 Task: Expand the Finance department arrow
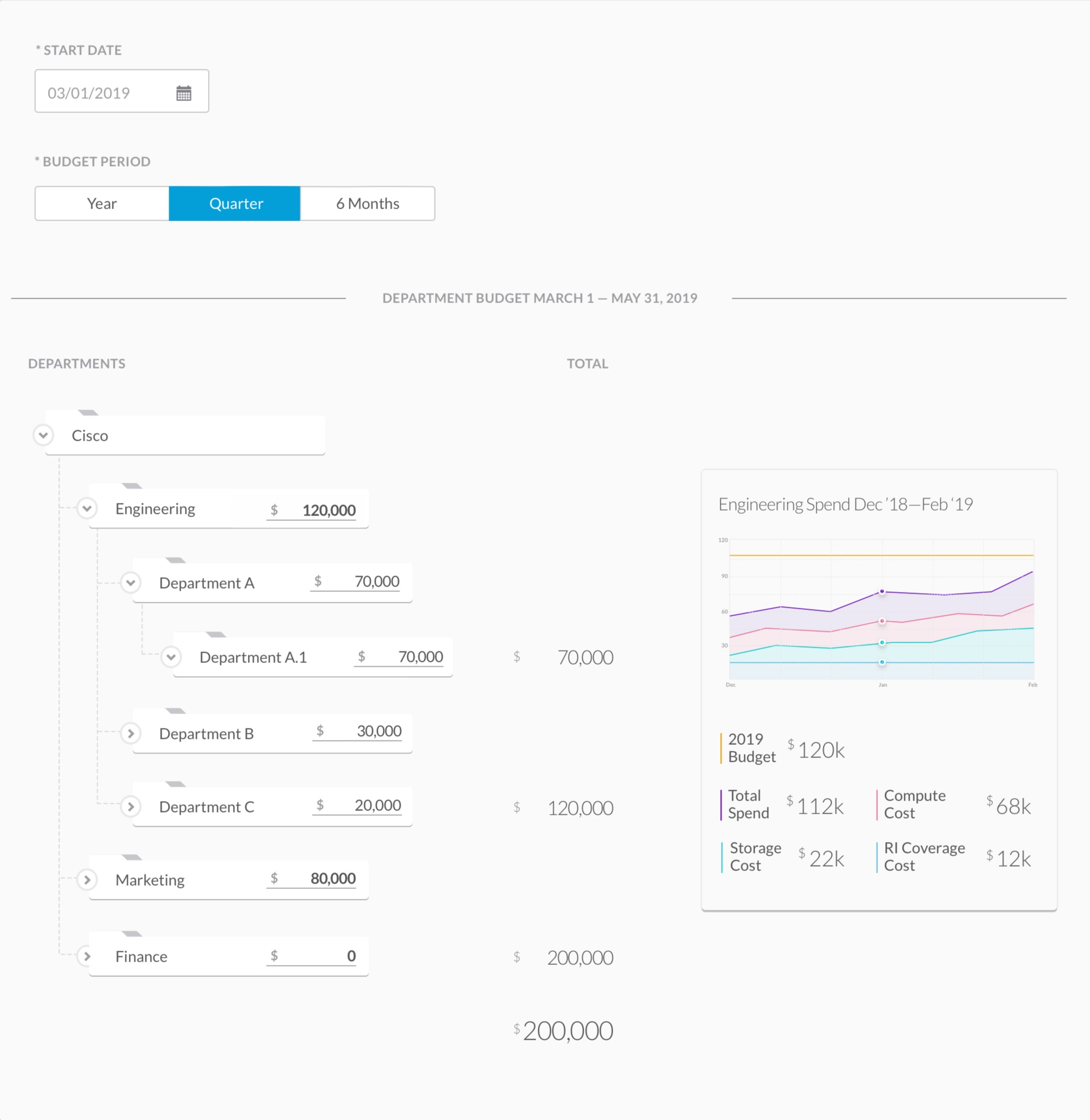click(x=87, y=956)
